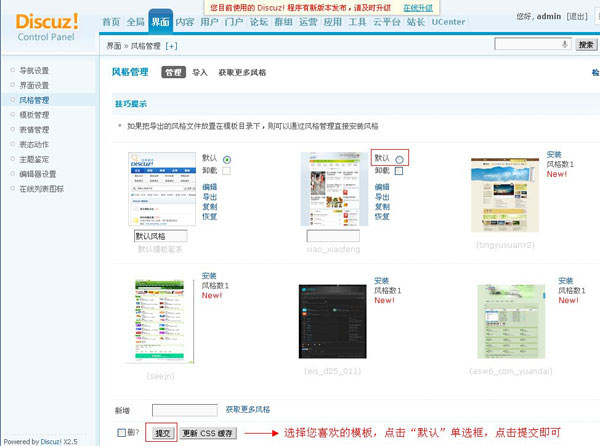Click the 退出 logout link
Viewport: 600px width, 446px height.
point(577,16)
